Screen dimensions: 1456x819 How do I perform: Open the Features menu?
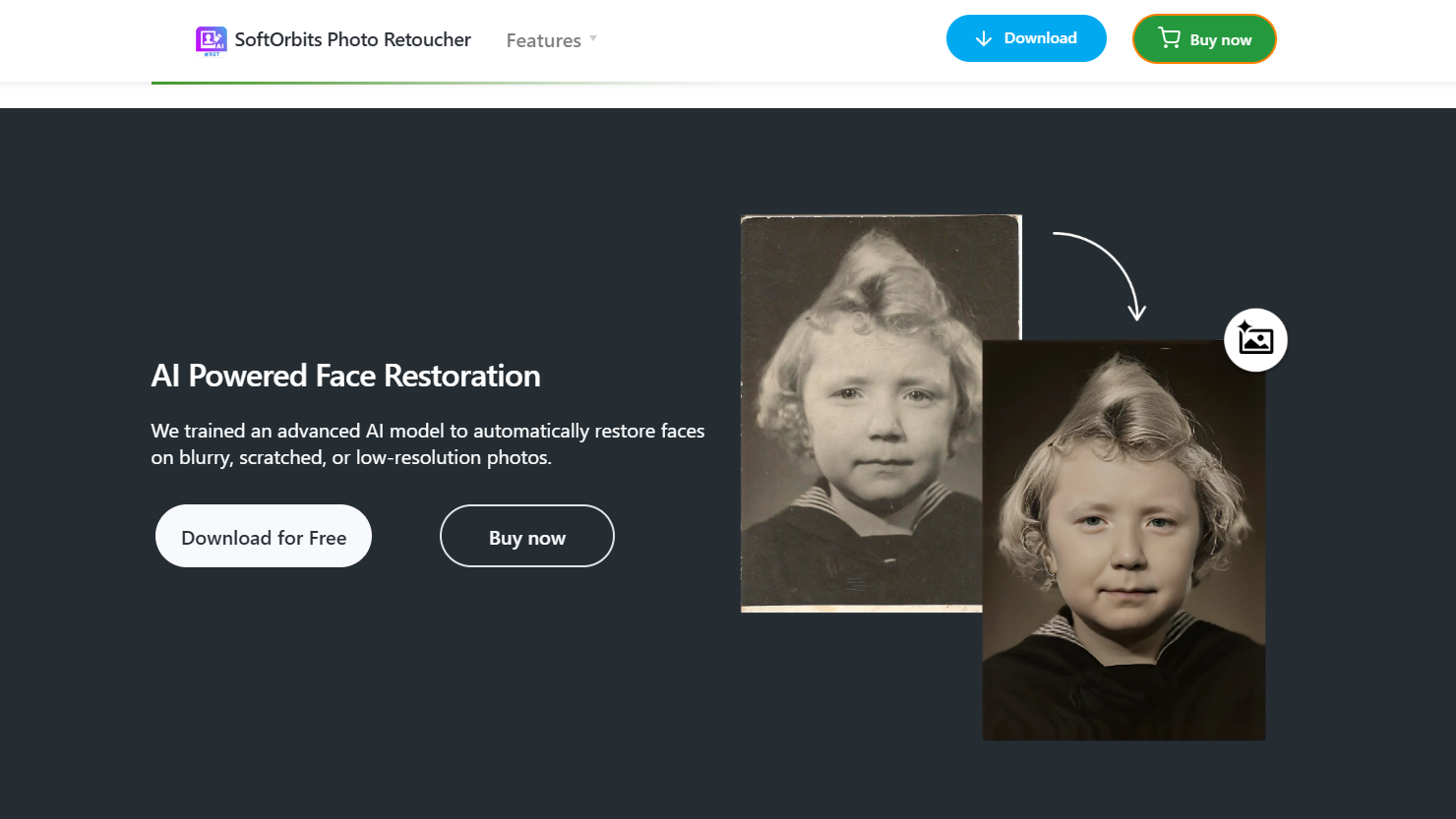(543, 40)
